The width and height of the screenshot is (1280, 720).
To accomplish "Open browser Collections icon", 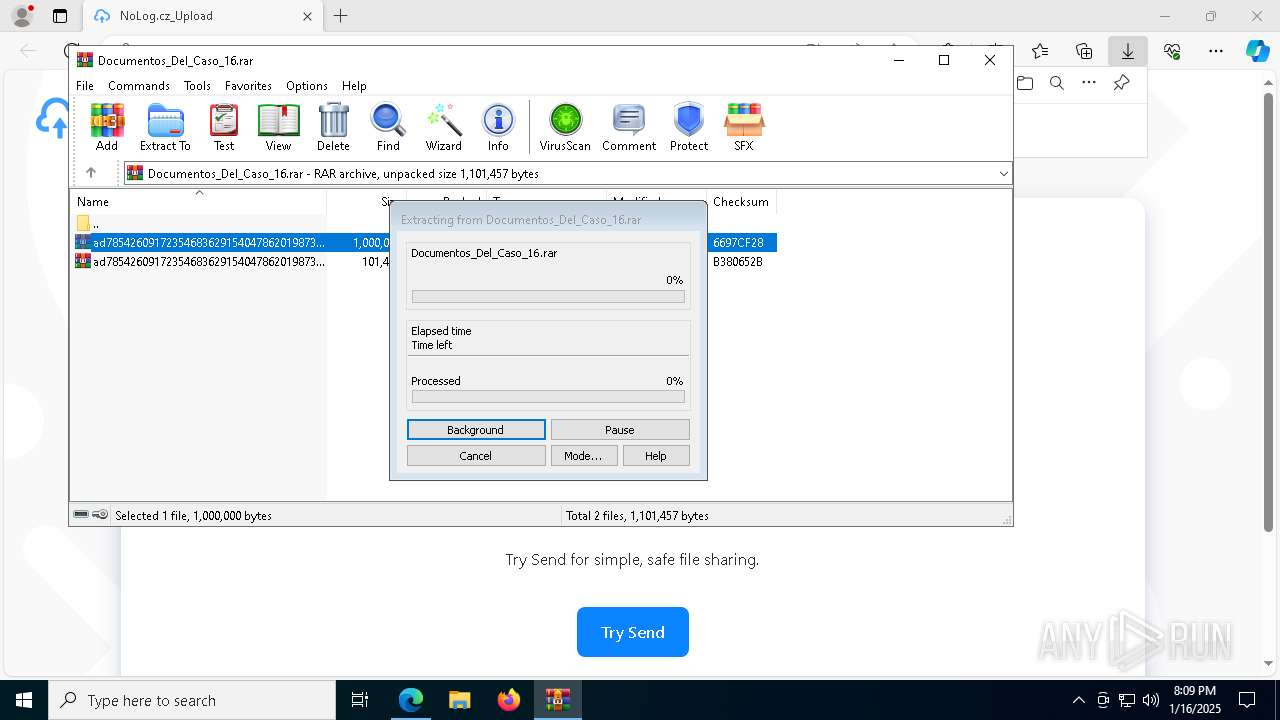I will (1084, 51).
